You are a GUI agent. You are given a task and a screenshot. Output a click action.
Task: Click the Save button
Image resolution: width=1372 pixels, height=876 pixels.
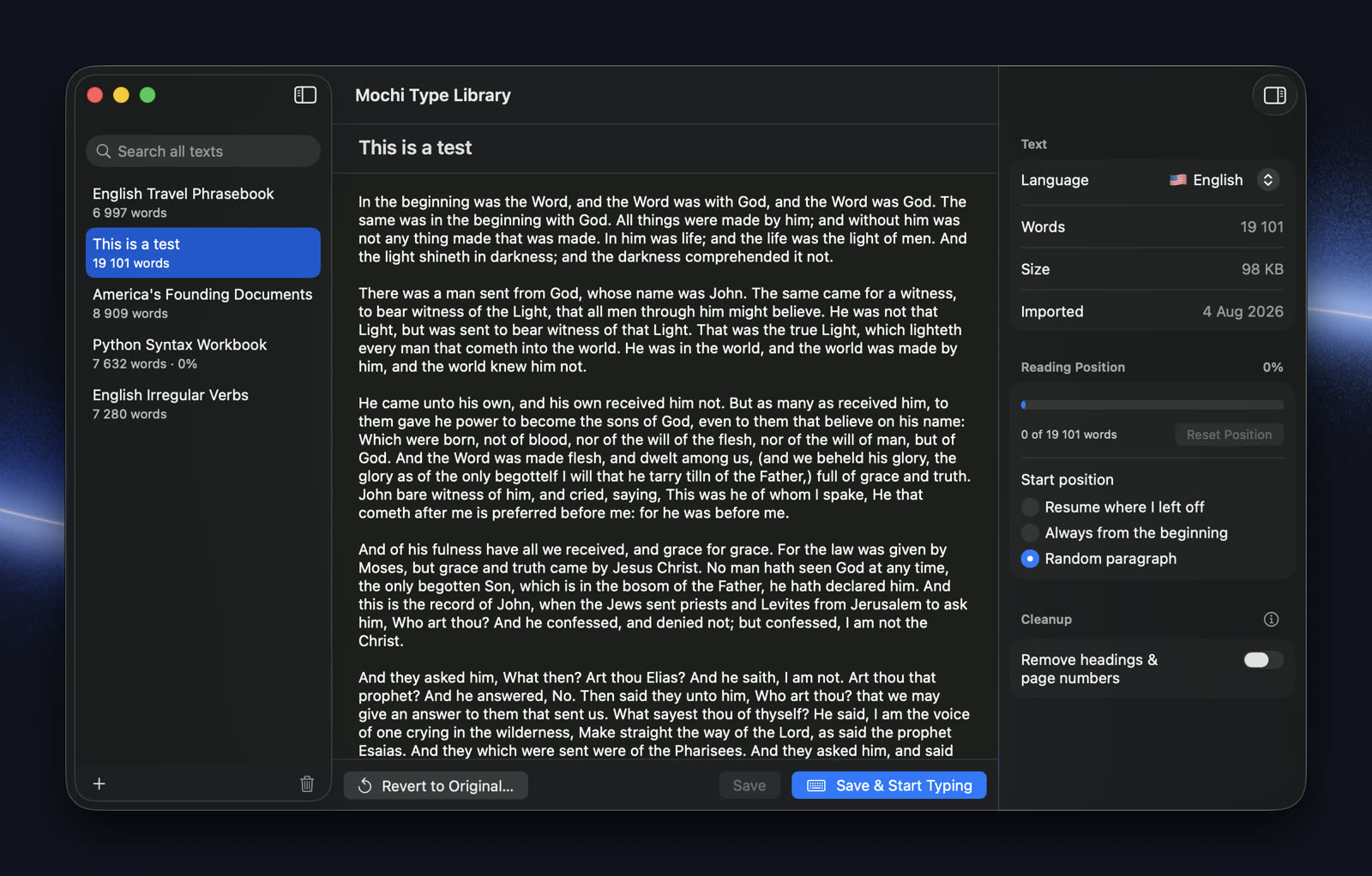(x=749, y=785)
